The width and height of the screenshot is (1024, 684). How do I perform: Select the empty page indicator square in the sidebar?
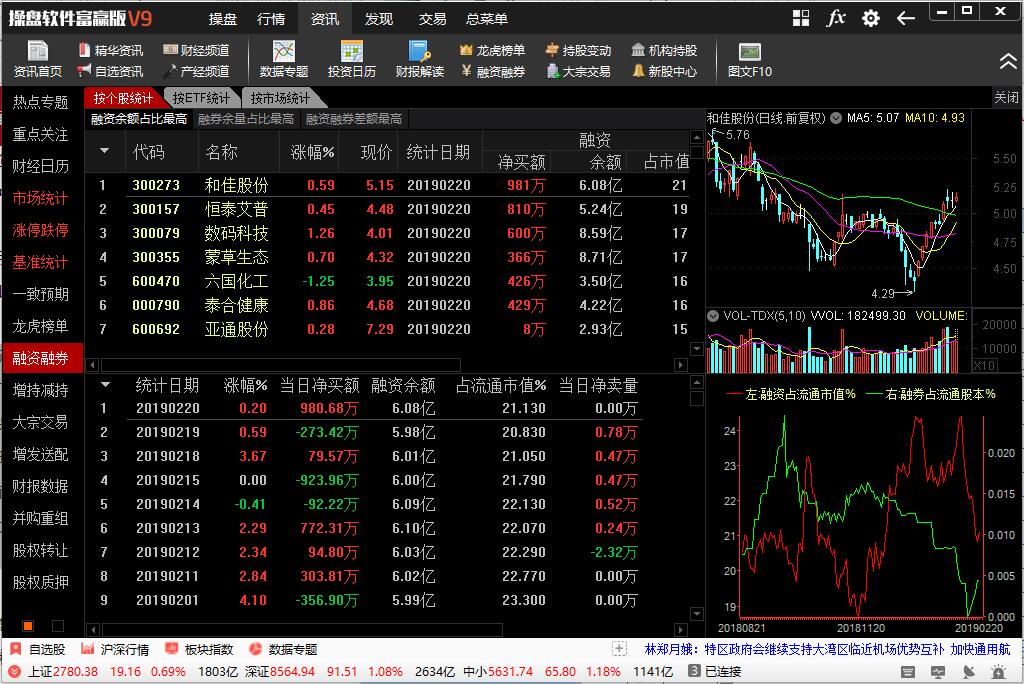[x=57, y=626]
